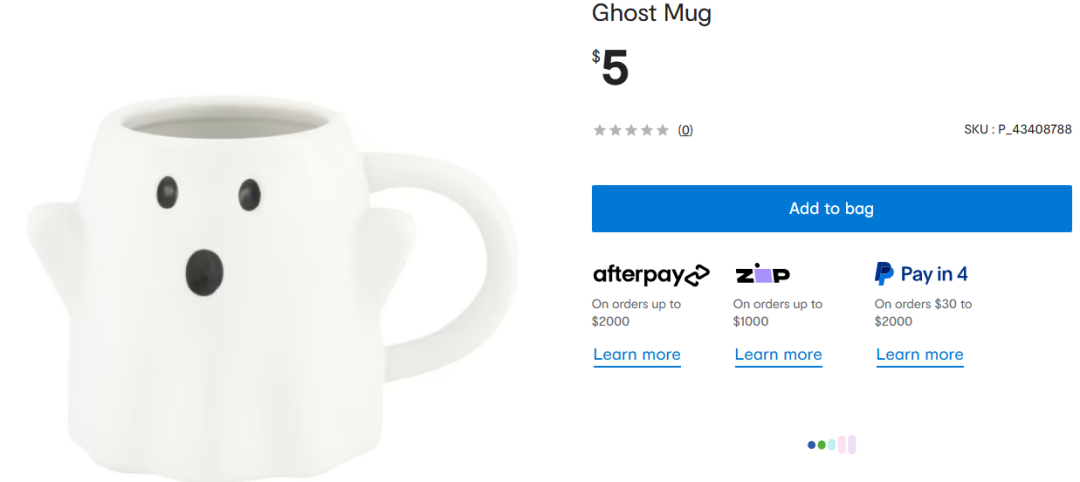Image resolution: width=1080 pixels, height=482 pixels.
Task: Select the third rating star
Action: 631,130
